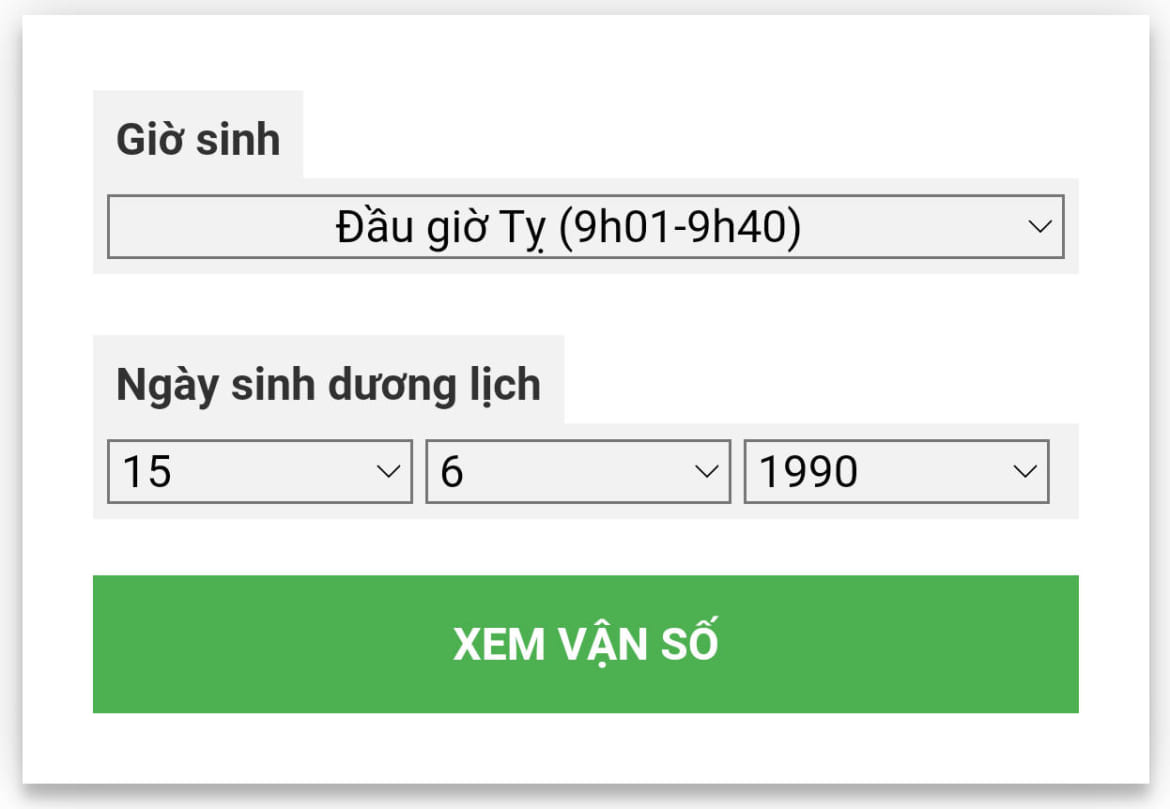Click the white card area below the green button
The height and width of the screenshot is (809, 1170).
[x=585, y=747]
